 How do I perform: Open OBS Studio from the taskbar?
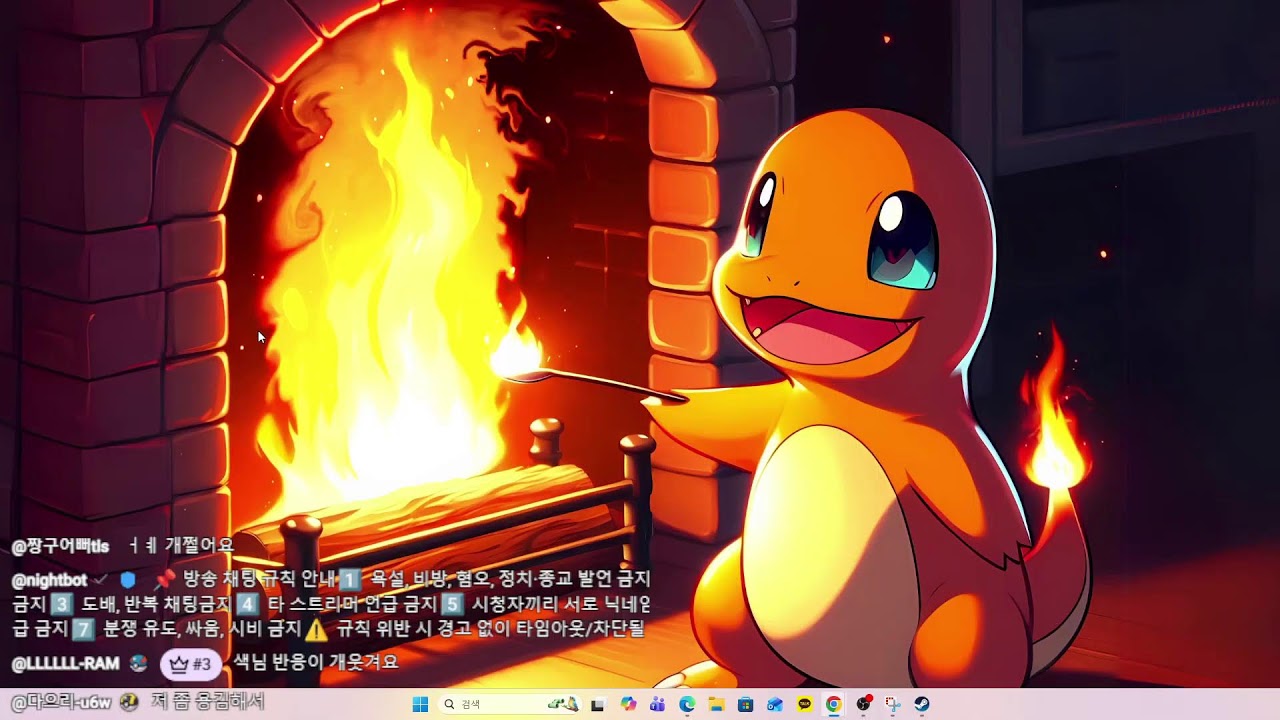(863, 704)
